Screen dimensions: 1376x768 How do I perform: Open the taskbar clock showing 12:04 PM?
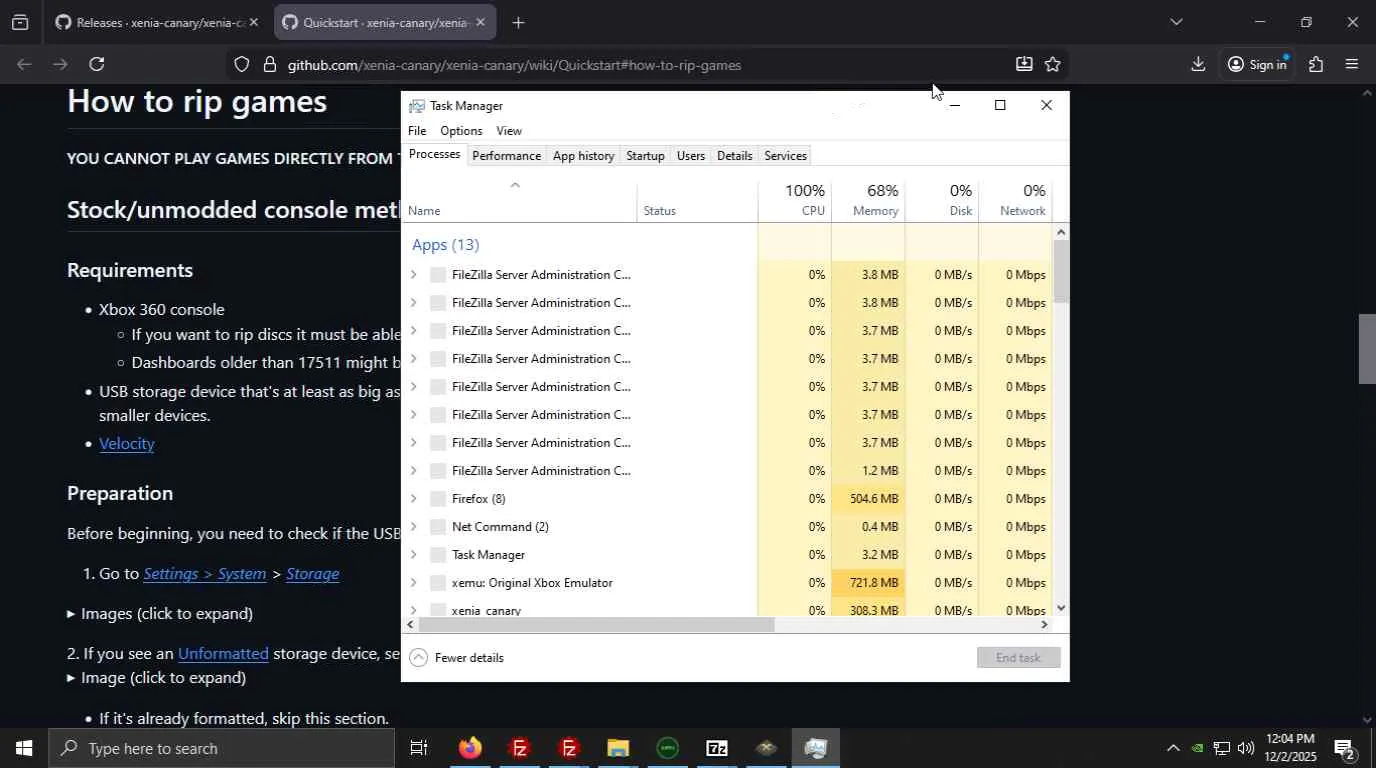click(1290, 748)
